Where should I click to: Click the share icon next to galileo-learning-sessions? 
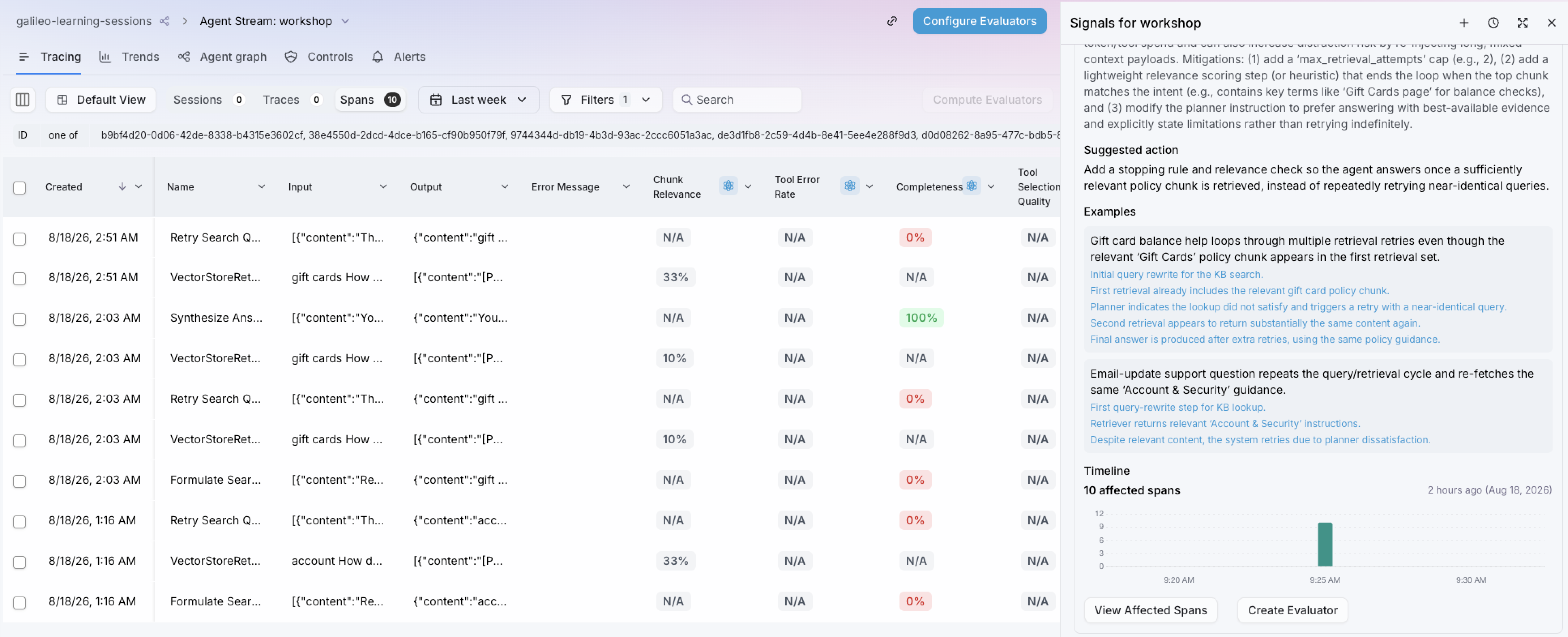(164, 21)
